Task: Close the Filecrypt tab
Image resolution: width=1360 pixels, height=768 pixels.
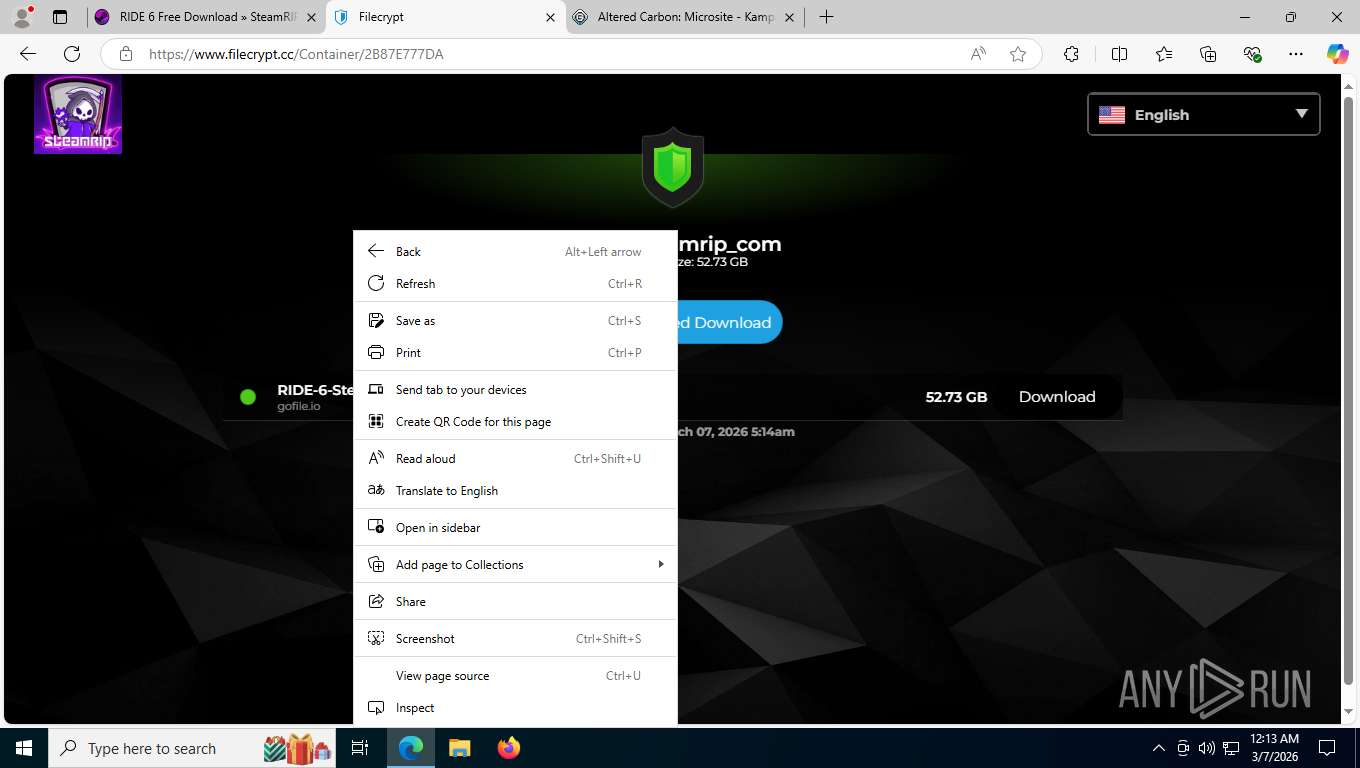Action: click(x=550, y=17)
